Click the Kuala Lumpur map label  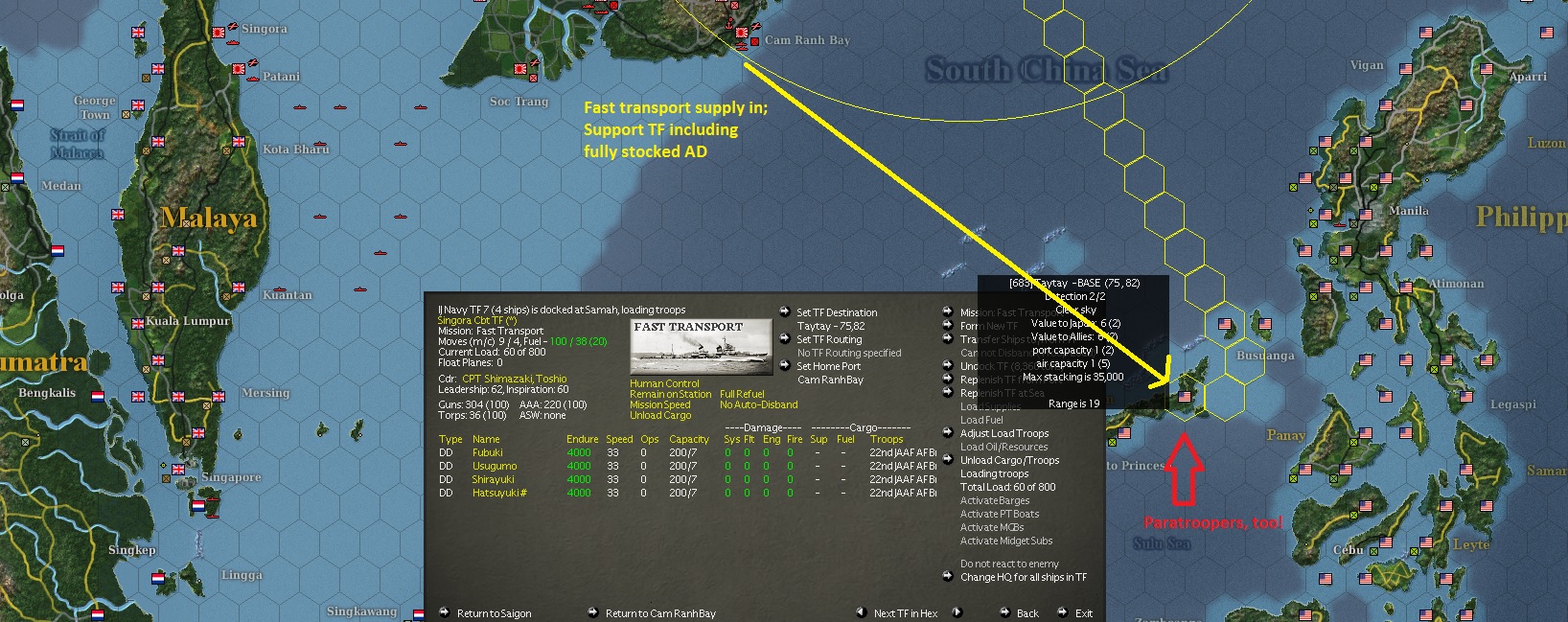pos(188,321)
